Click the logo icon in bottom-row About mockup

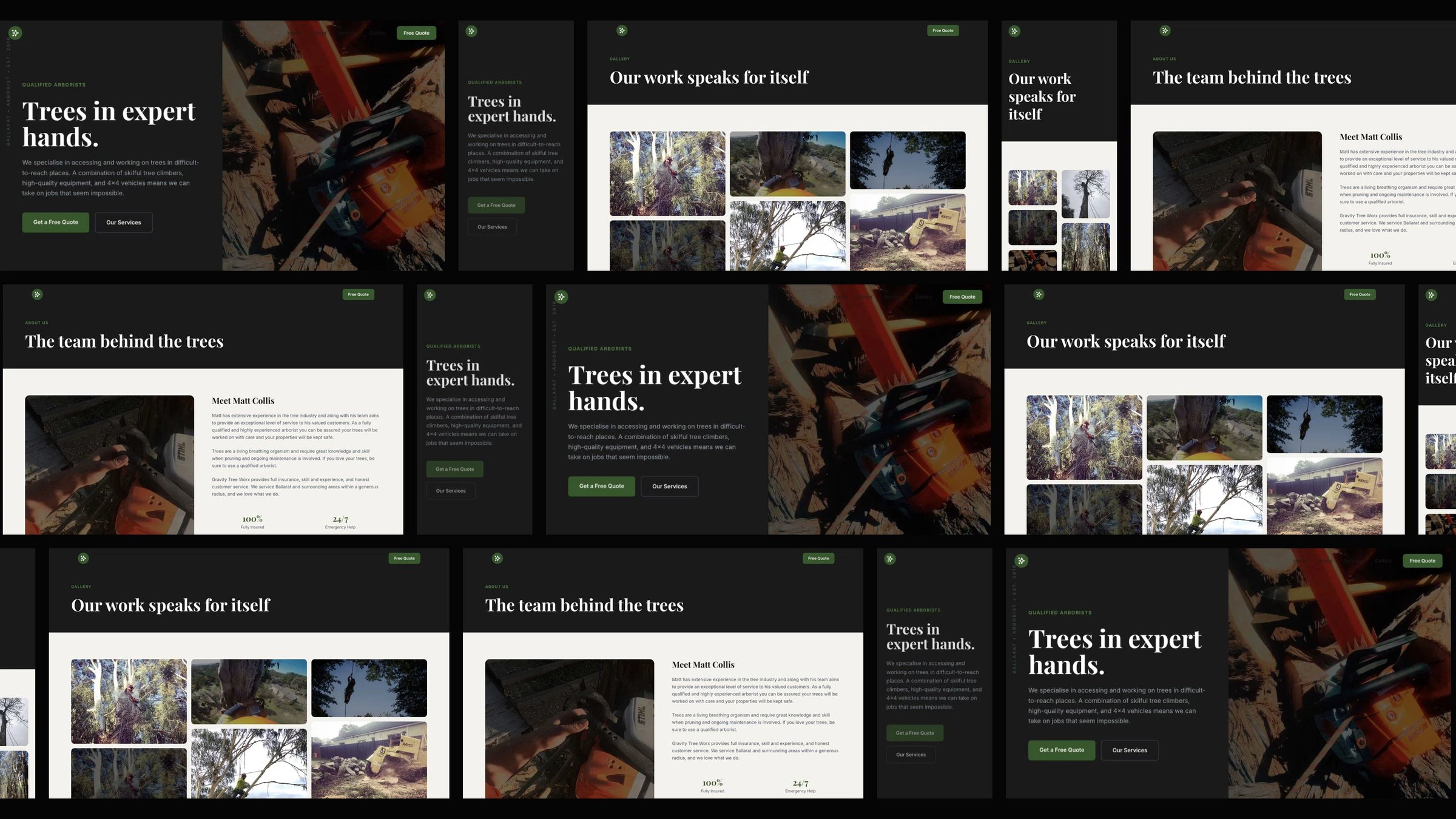[x=497, y=558]
